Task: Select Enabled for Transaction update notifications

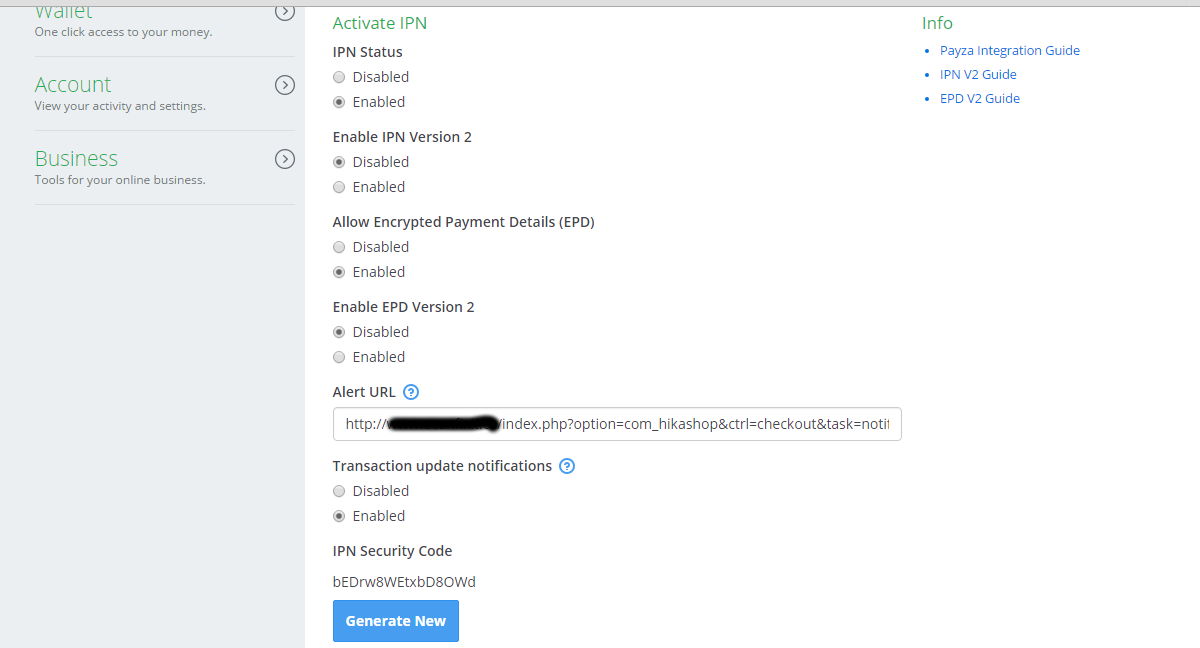Action: 339,516
